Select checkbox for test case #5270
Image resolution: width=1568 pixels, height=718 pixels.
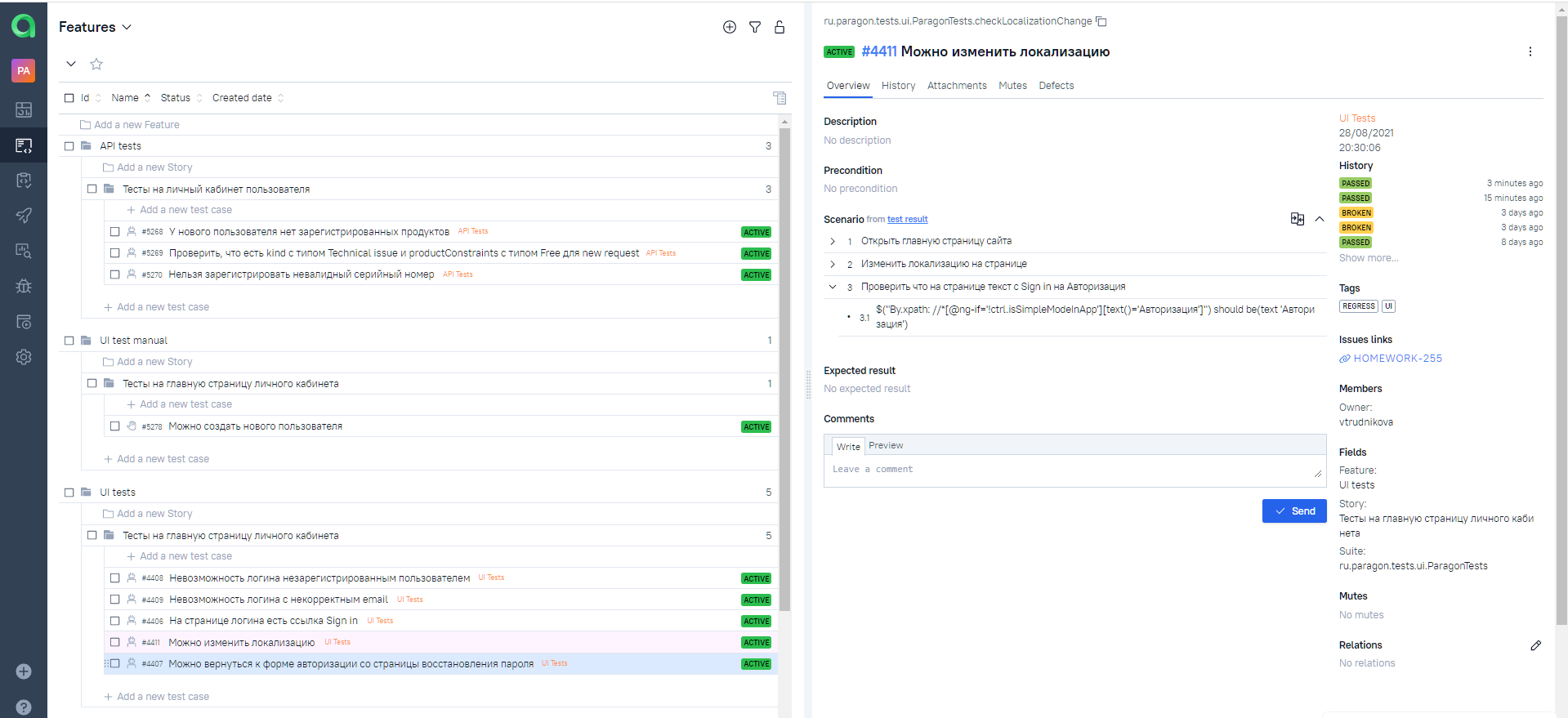(x=115, y=274)
